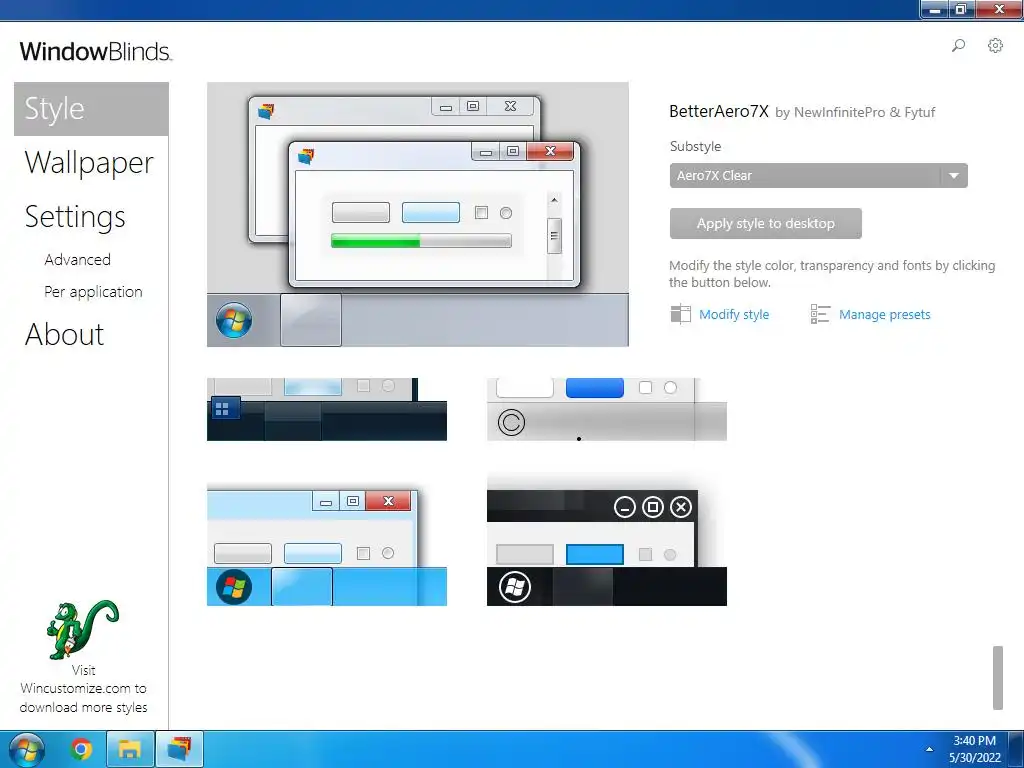Select the BetterAero7X large preview thumbnail
The image size is (1024, 768).
pyautogui.click(x=417, y=214)
